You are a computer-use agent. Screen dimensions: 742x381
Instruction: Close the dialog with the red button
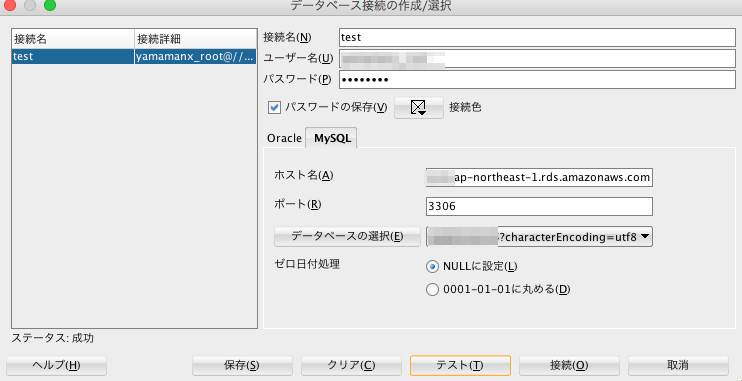click(x=9, y=5)
